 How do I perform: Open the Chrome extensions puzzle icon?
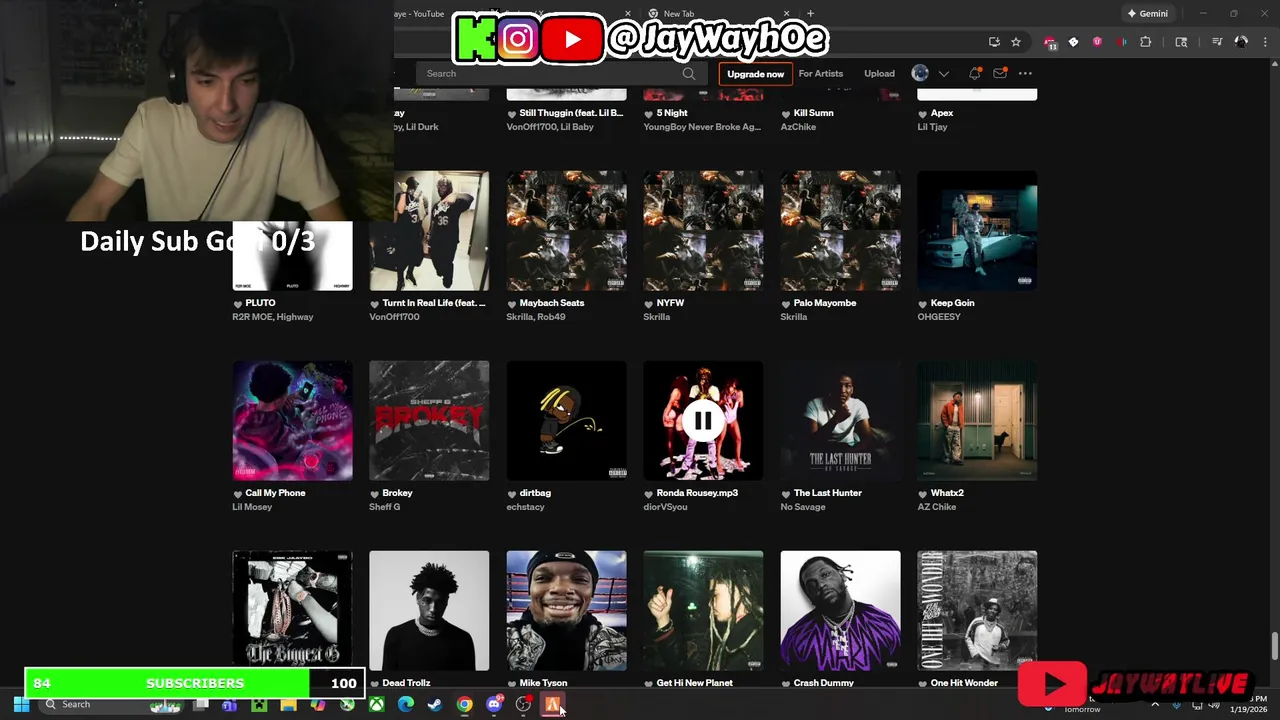(x=1146, y=42)
